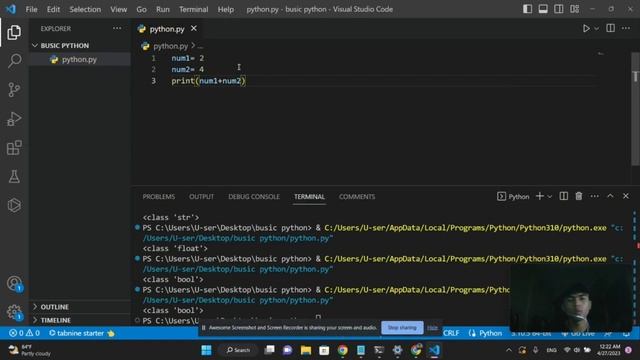This screenshot has height=360, width=640.
Task: Kill terminal with trash icon
Action: point(579,196)
